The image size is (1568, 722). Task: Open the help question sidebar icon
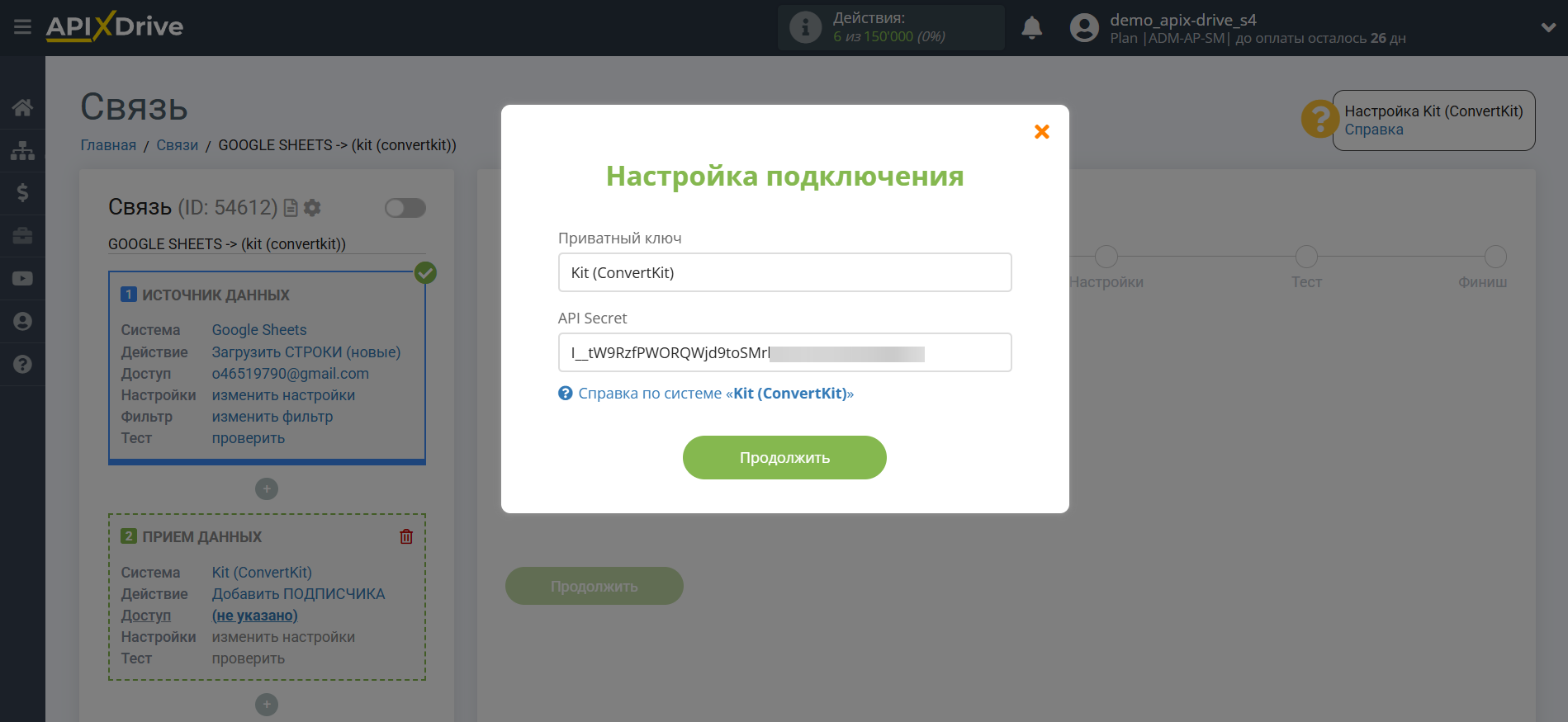pos(22,364)
